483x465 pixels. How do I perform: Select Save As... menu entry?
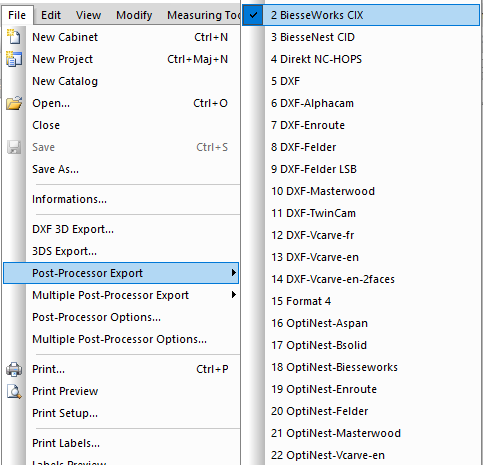pyautogui.click(x=121, y=169)
